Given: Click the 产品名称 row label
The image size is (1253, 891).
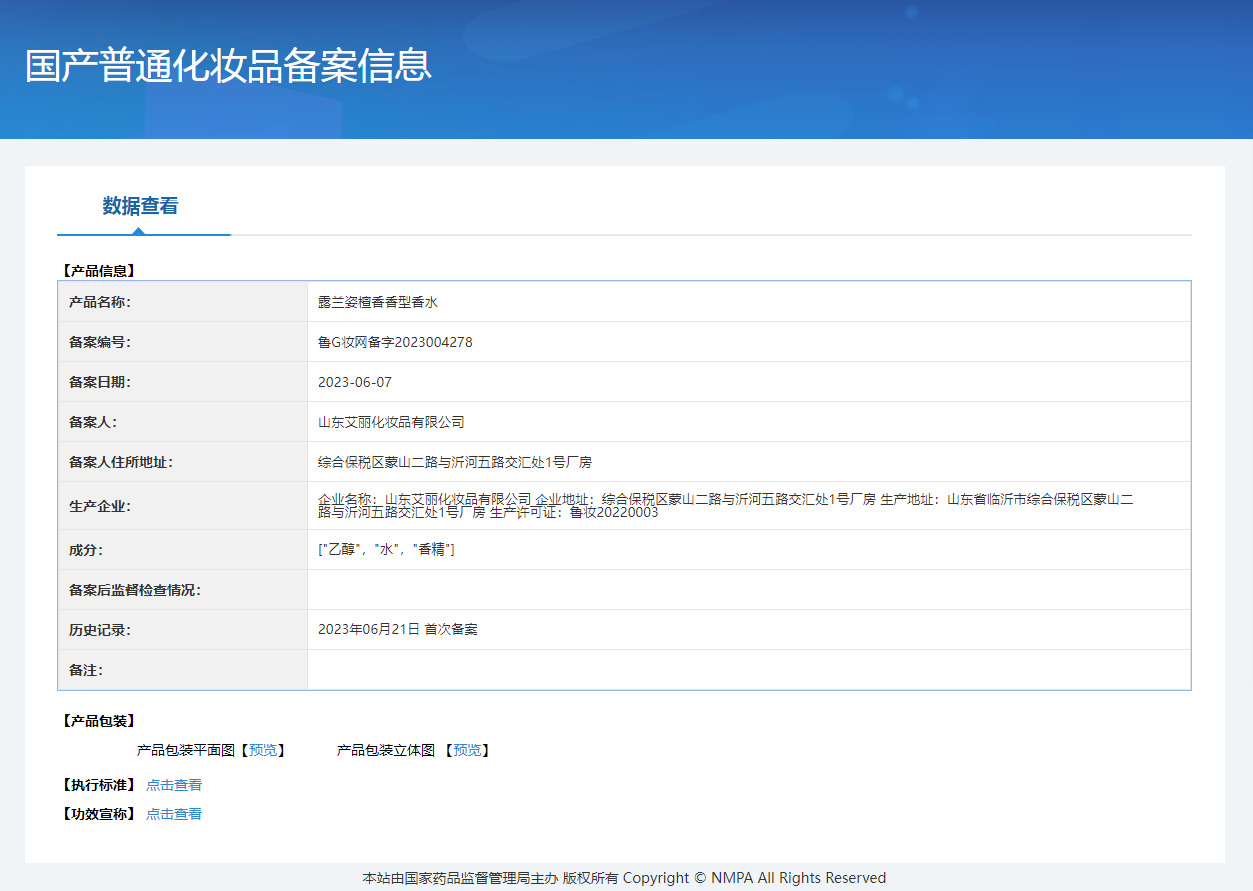Looking at the screenshot, I should [x=100, y=302].
